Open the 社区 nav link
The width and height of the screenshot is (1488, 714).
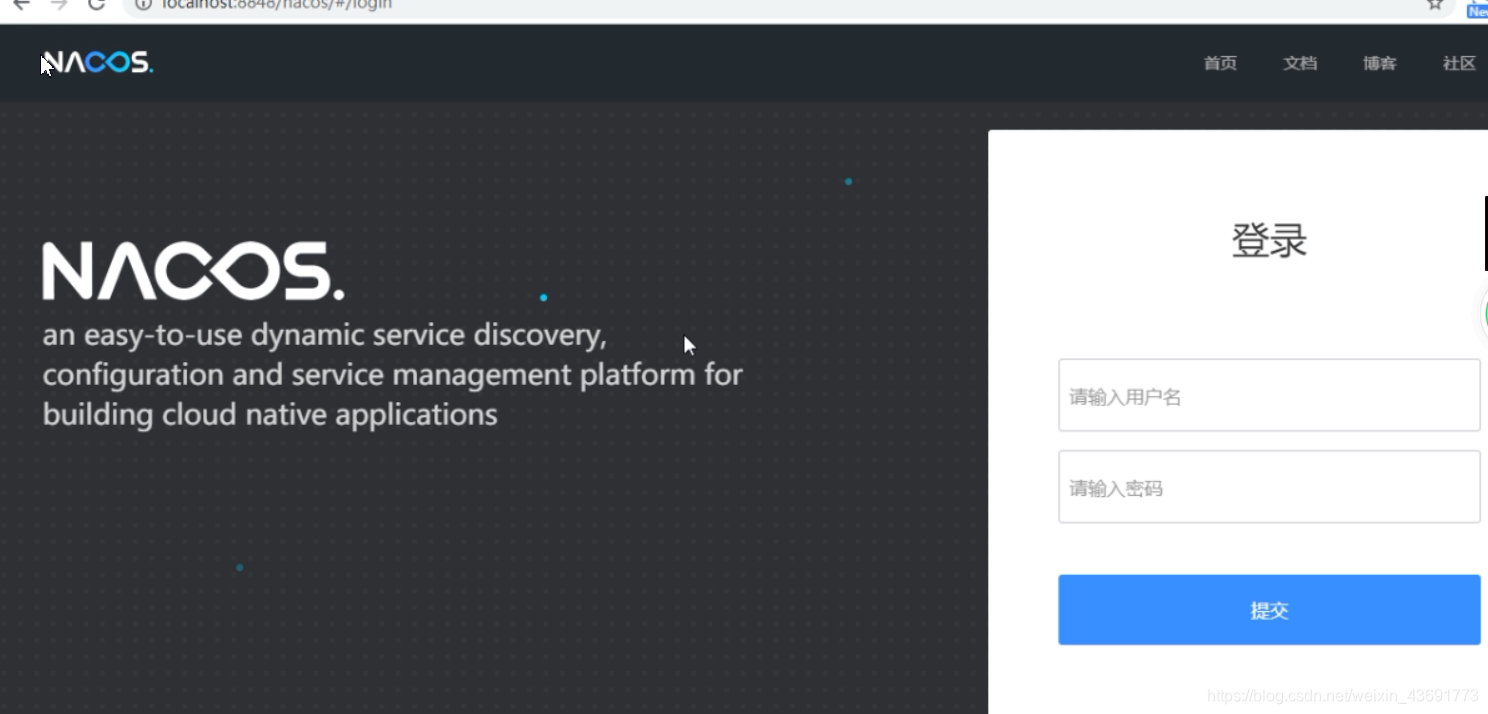pos(1459,64)
